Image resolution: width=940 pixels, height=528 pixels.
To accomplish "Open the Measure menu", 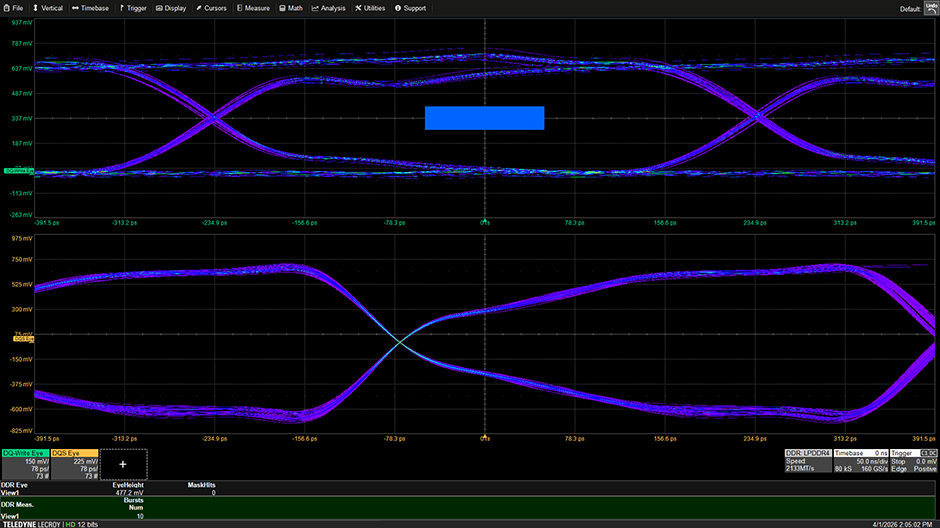I will pyautogui.click(x=255, y=8).
